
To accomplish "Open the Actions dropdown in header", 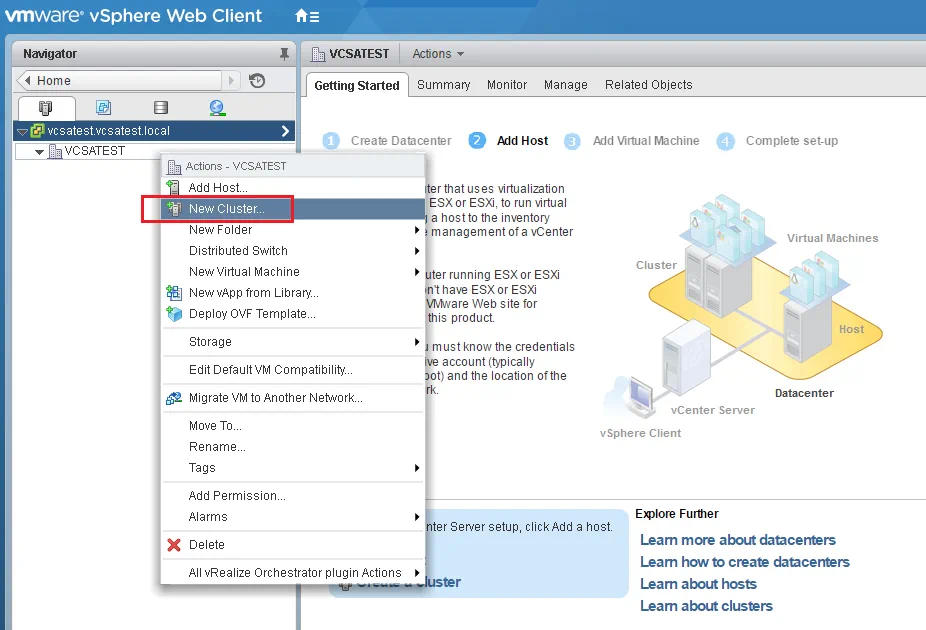I will pos(438,54).
